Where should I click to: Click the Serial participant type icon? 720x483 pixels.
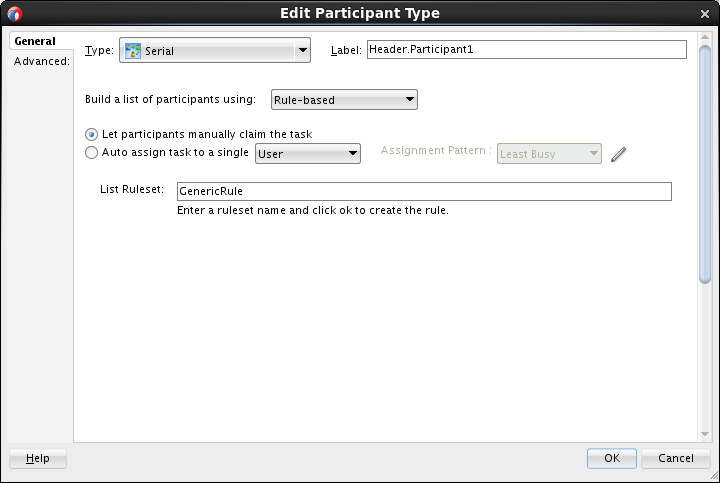(133, 51)
